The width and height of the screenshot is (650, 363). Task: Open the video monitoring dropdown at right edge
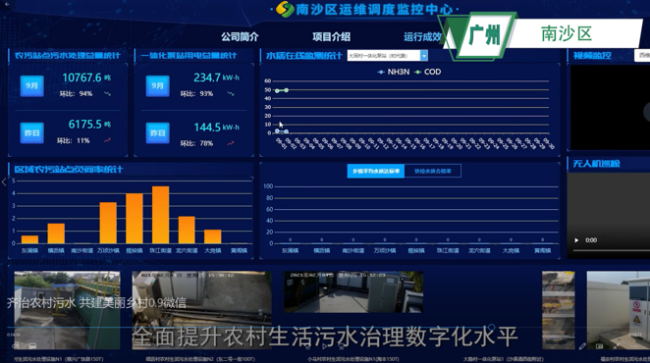642,56
